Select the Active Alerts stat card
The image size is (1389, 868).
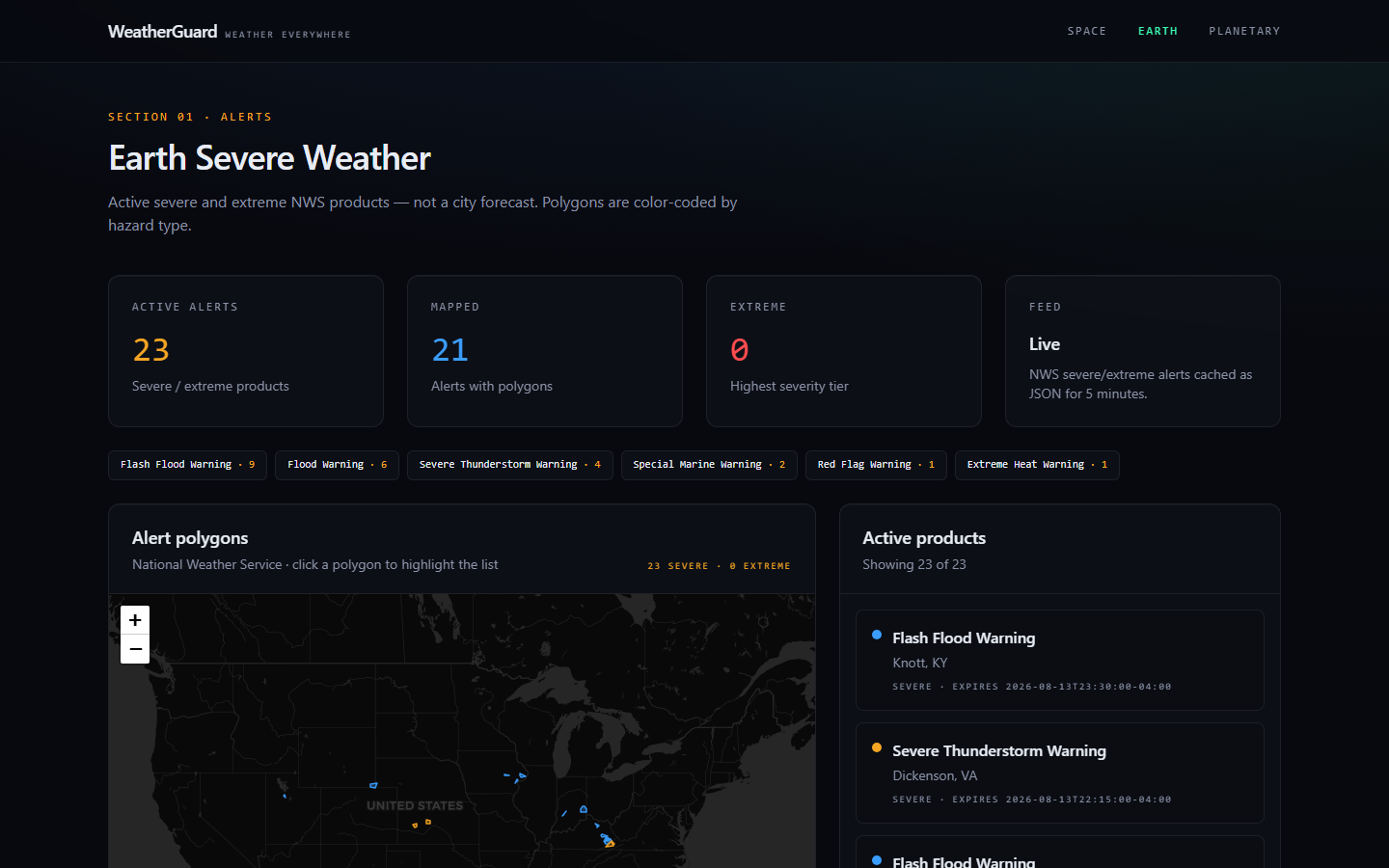pos(246,351)
